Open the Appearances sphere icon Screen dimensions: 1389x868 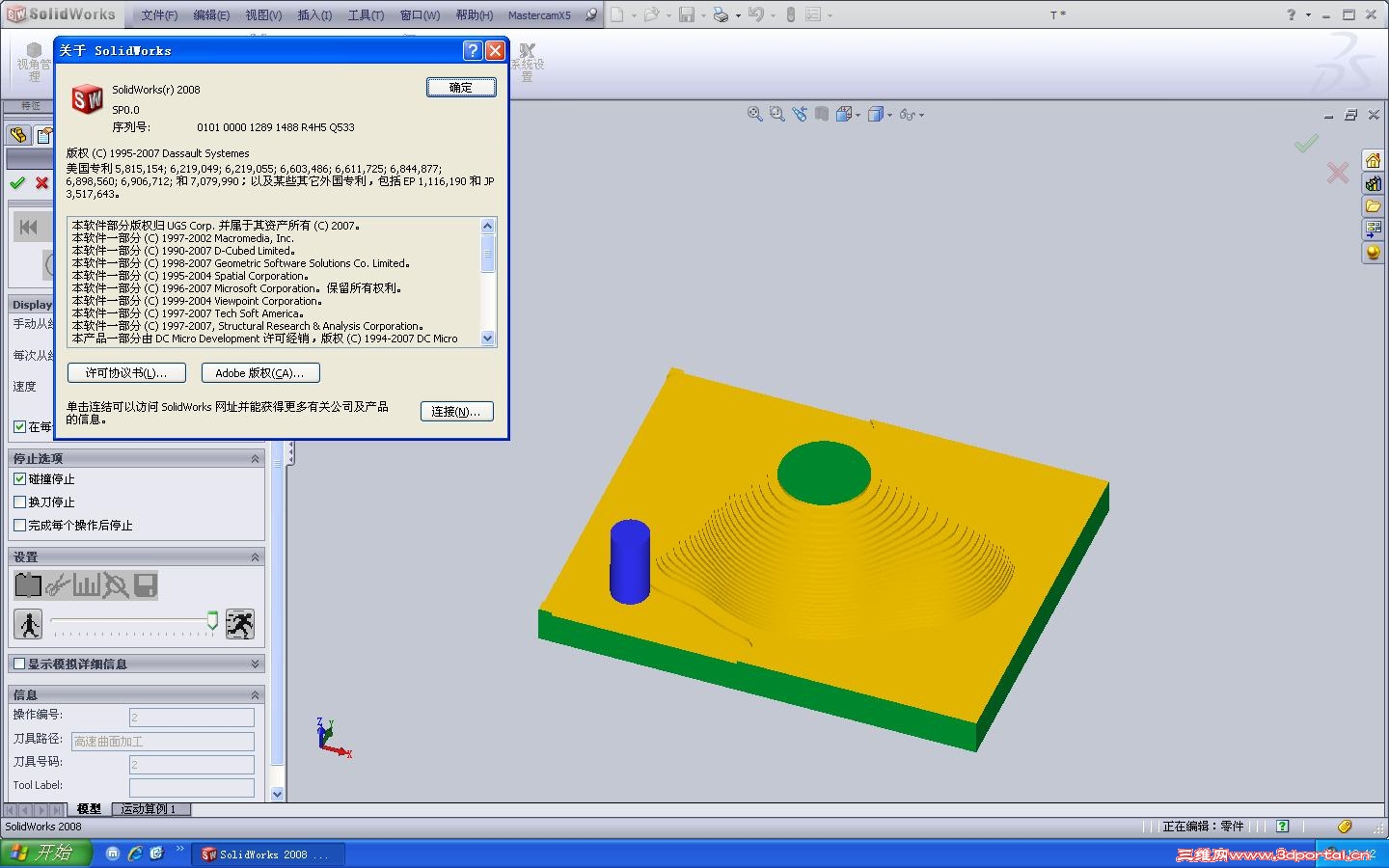click(x=1373, y=253)
